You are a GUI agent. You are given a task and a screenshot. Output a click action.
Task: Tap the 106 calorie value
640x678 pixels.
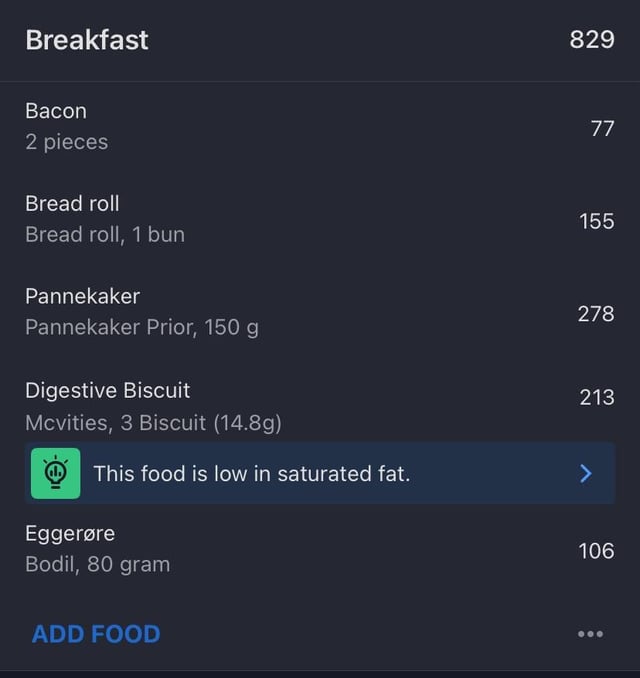coord(596,550)
